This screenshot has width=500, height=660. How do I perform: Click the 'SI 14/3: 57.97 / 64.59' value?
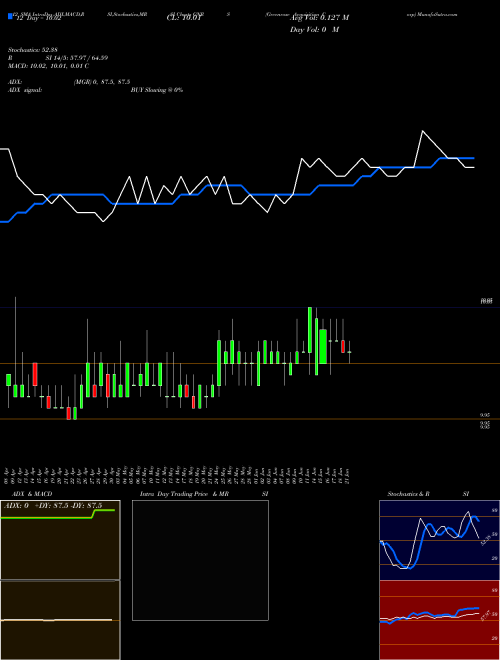coord(77,58)
